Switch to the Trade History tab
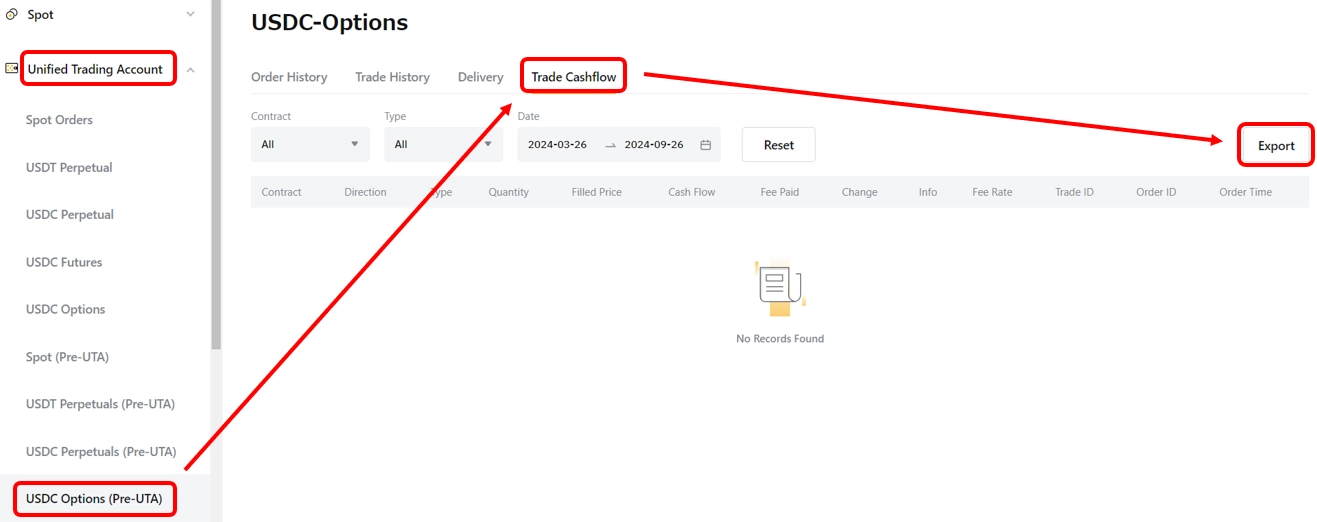Screen dimensions: 1317x522 coord(392,77)
